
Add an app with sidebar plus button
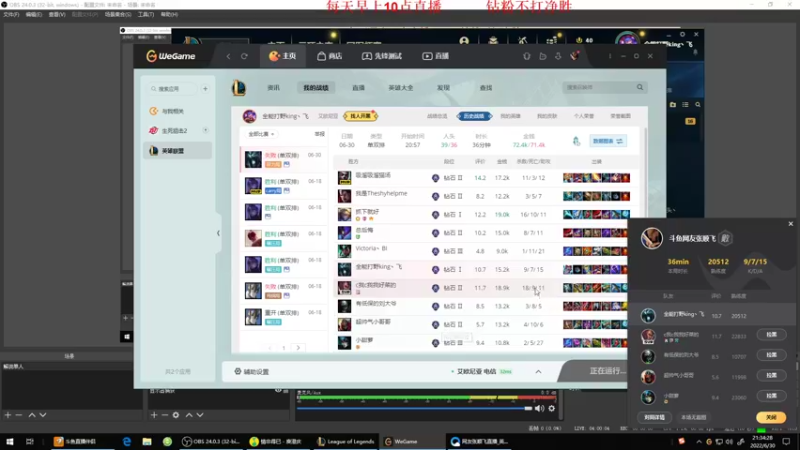(x=205, y=89)
